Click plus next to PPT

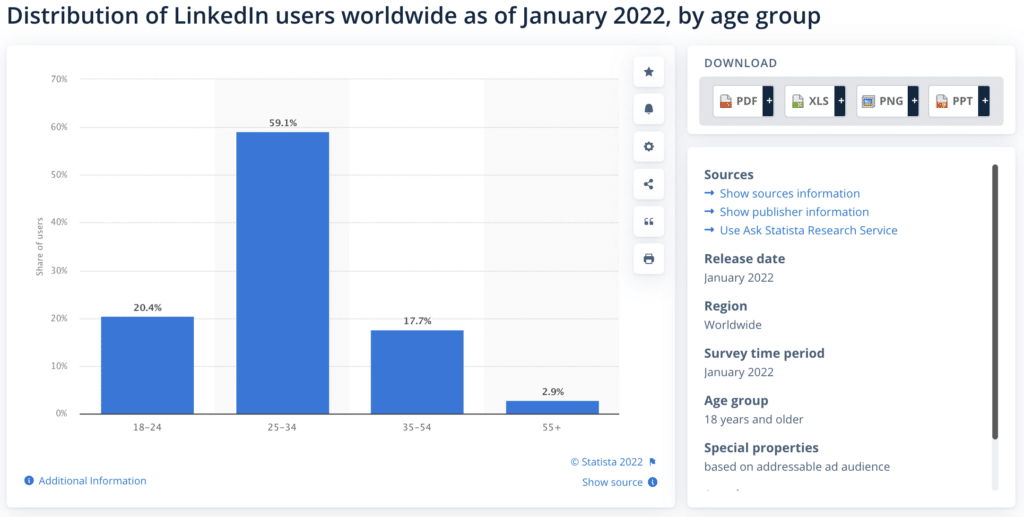click(984, 101)
